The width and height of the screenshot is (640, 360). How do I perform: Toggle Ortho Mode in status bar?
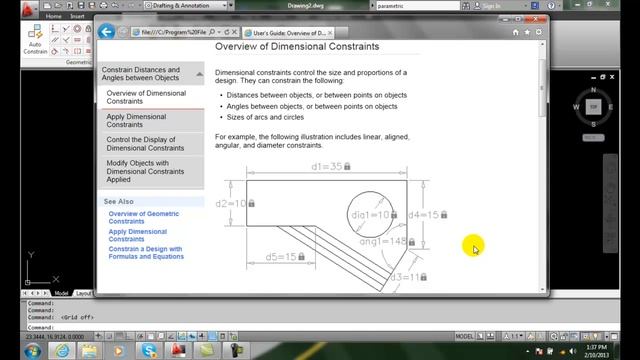point(130,336)
